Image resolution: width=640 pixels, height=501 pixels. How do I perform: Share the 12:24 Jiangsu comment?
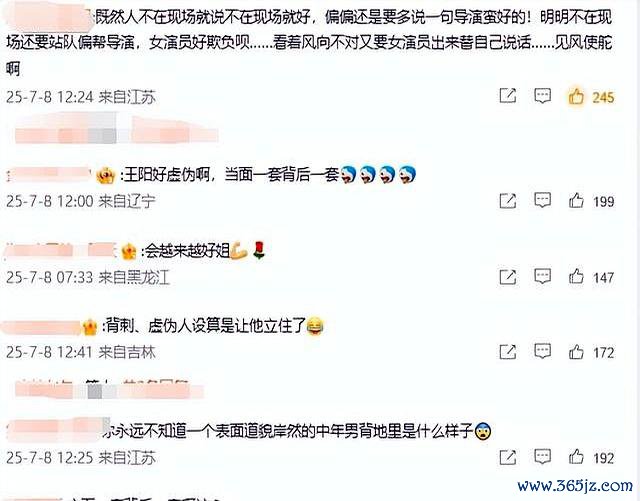[508, 96]
